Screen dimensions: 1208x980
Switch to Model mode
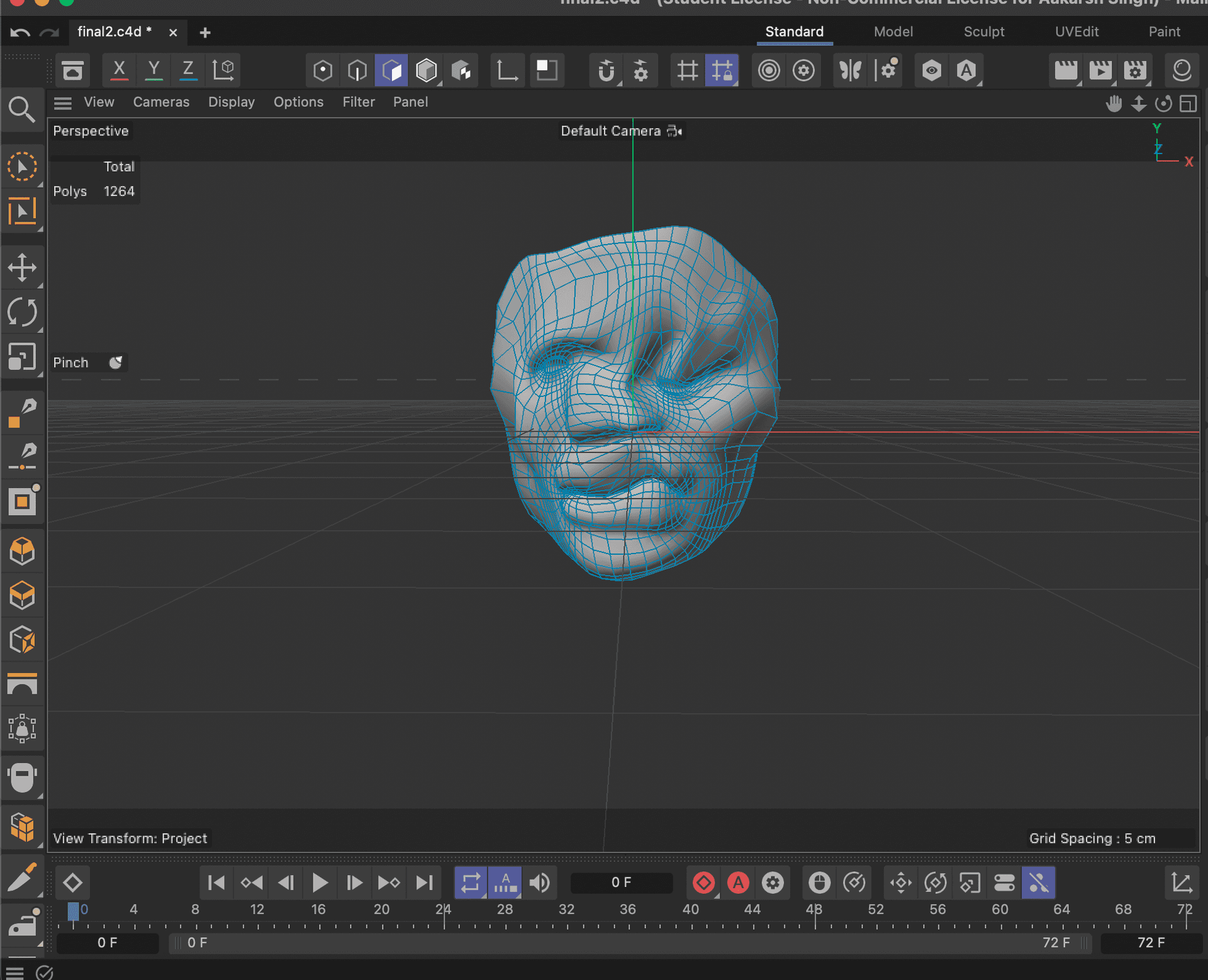point(427,70)
